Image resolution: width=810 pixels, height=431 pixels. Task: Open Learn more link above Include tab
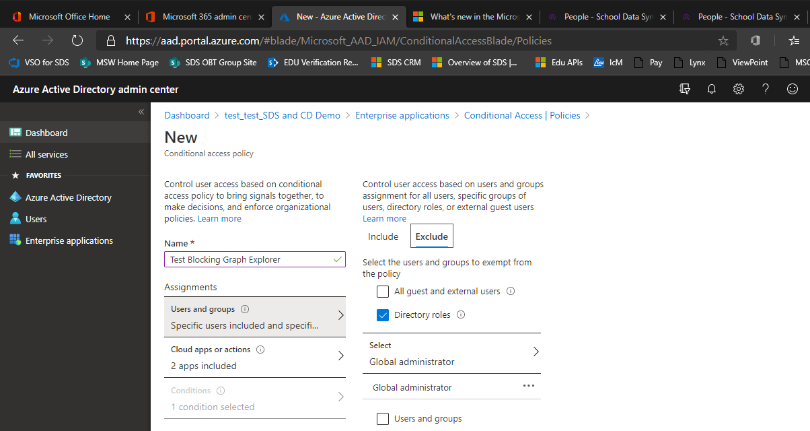click(x=384, y=219)
